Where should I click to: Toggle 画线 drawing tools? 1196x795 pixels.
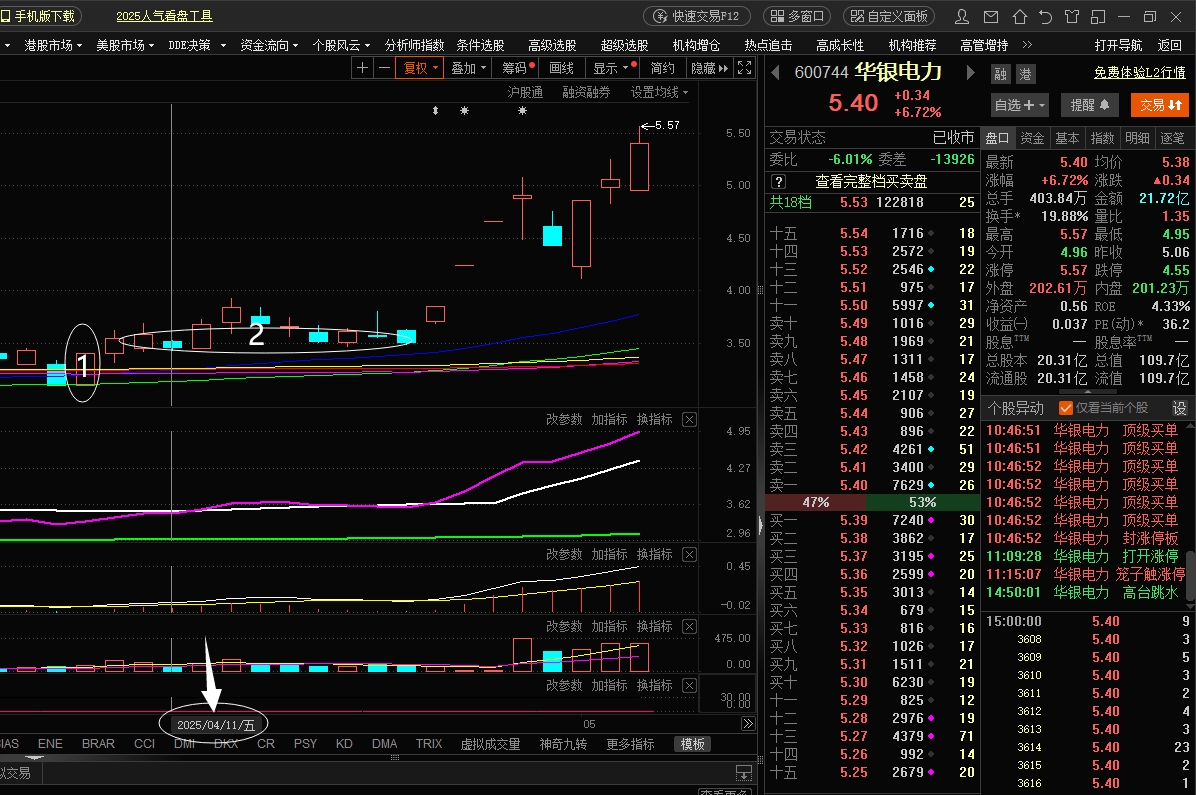561,68
